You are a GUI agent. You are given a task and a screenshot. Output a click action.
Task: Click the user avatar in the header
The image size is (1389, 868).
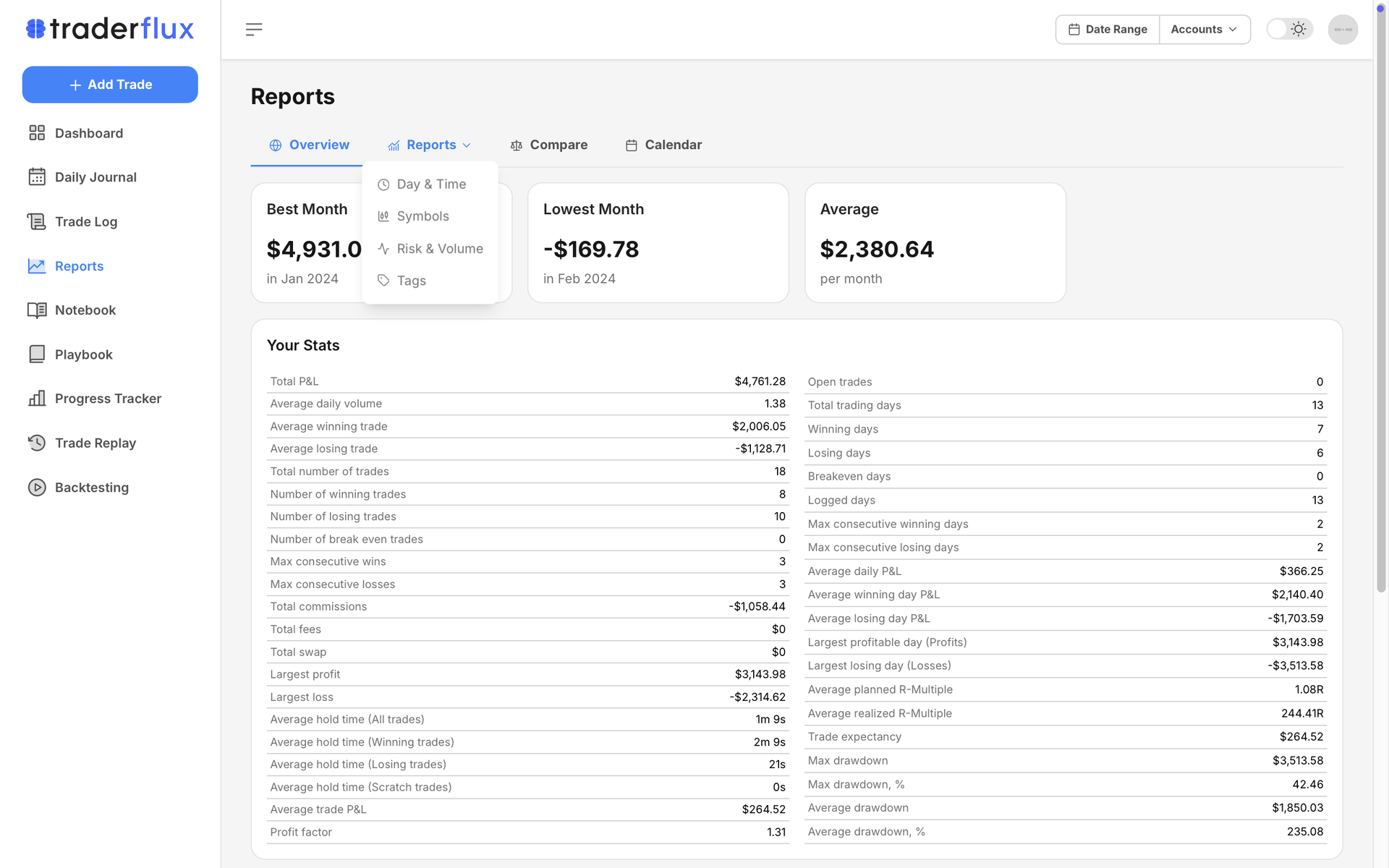[x=1342, y=30]
